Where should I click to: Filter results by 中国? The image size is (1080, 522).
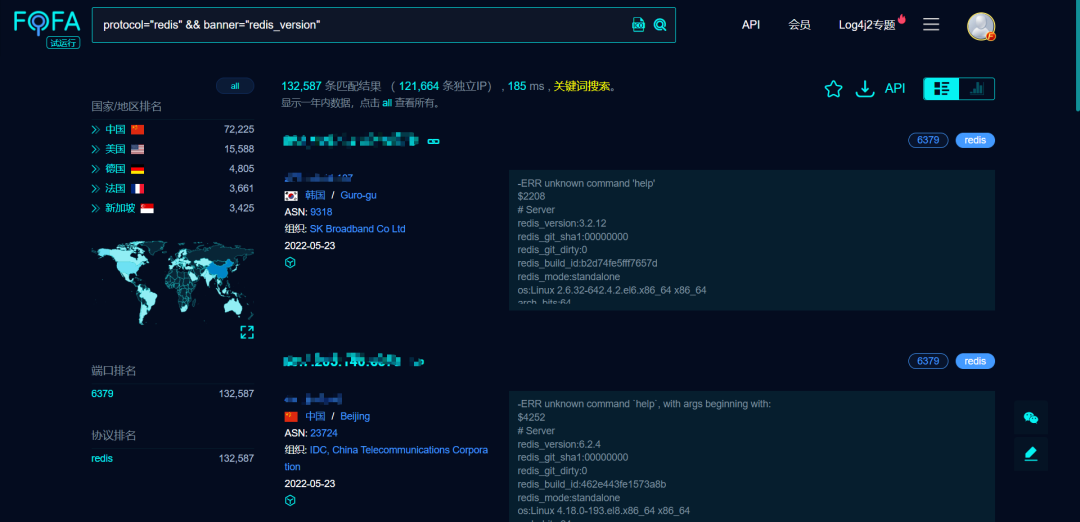[115, 129]
